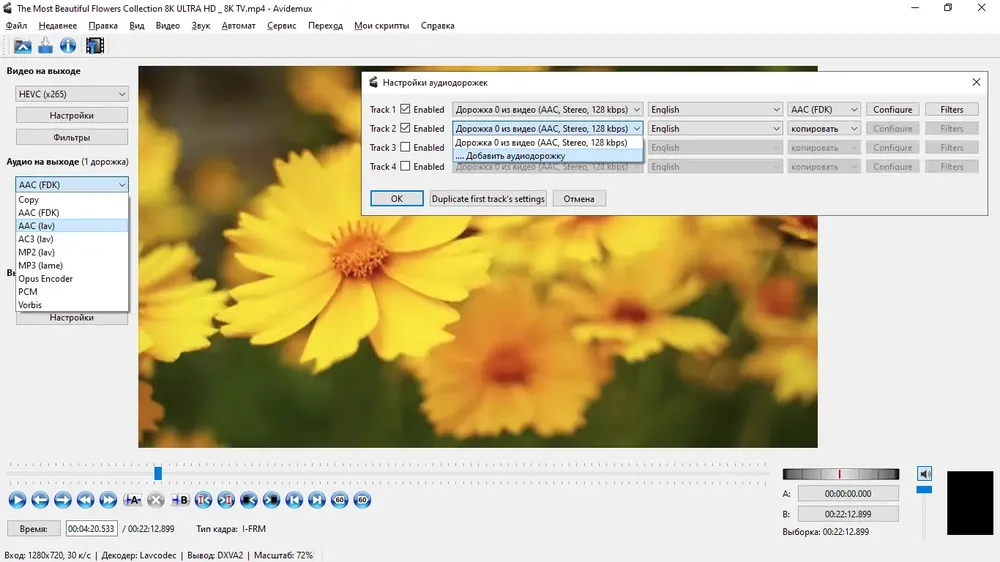
Task: Go to previous frame with left arrow
Action: [40, 500]
